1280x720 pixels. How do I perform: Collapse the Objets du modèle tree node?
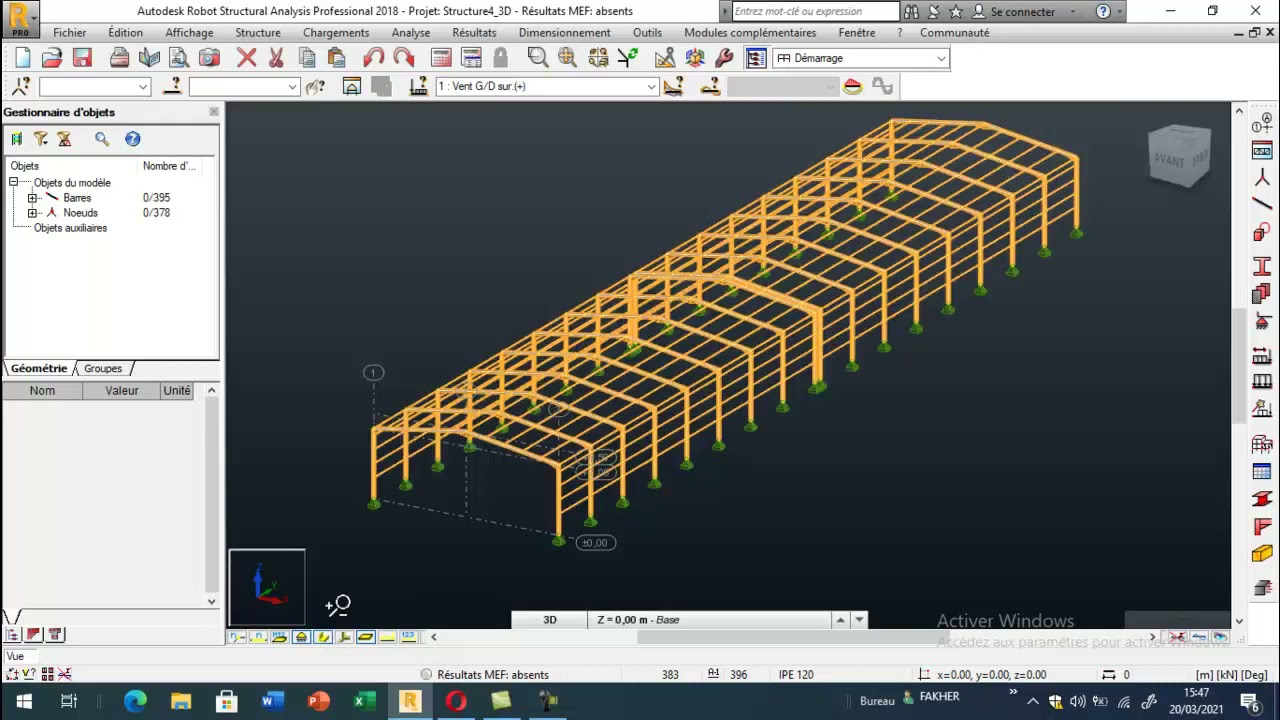coord(14,182)
